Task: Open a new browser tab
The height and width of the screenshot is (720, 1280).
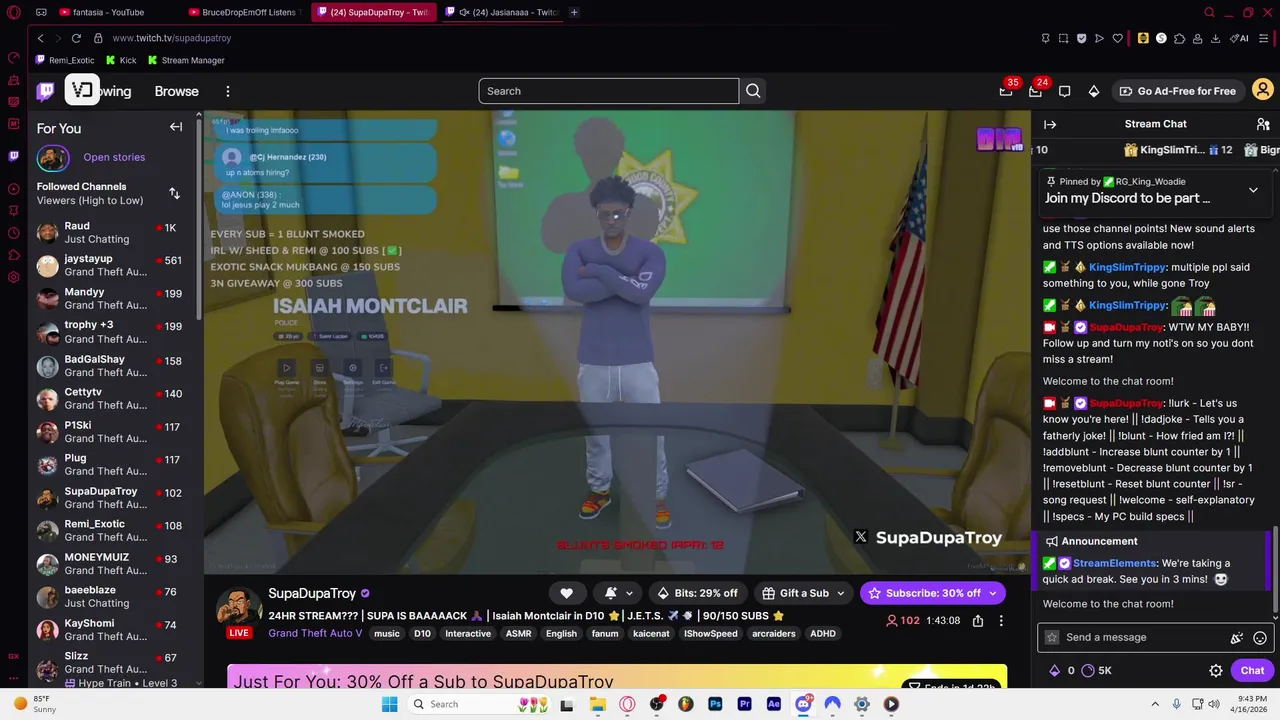Action: tap(574, 12)
